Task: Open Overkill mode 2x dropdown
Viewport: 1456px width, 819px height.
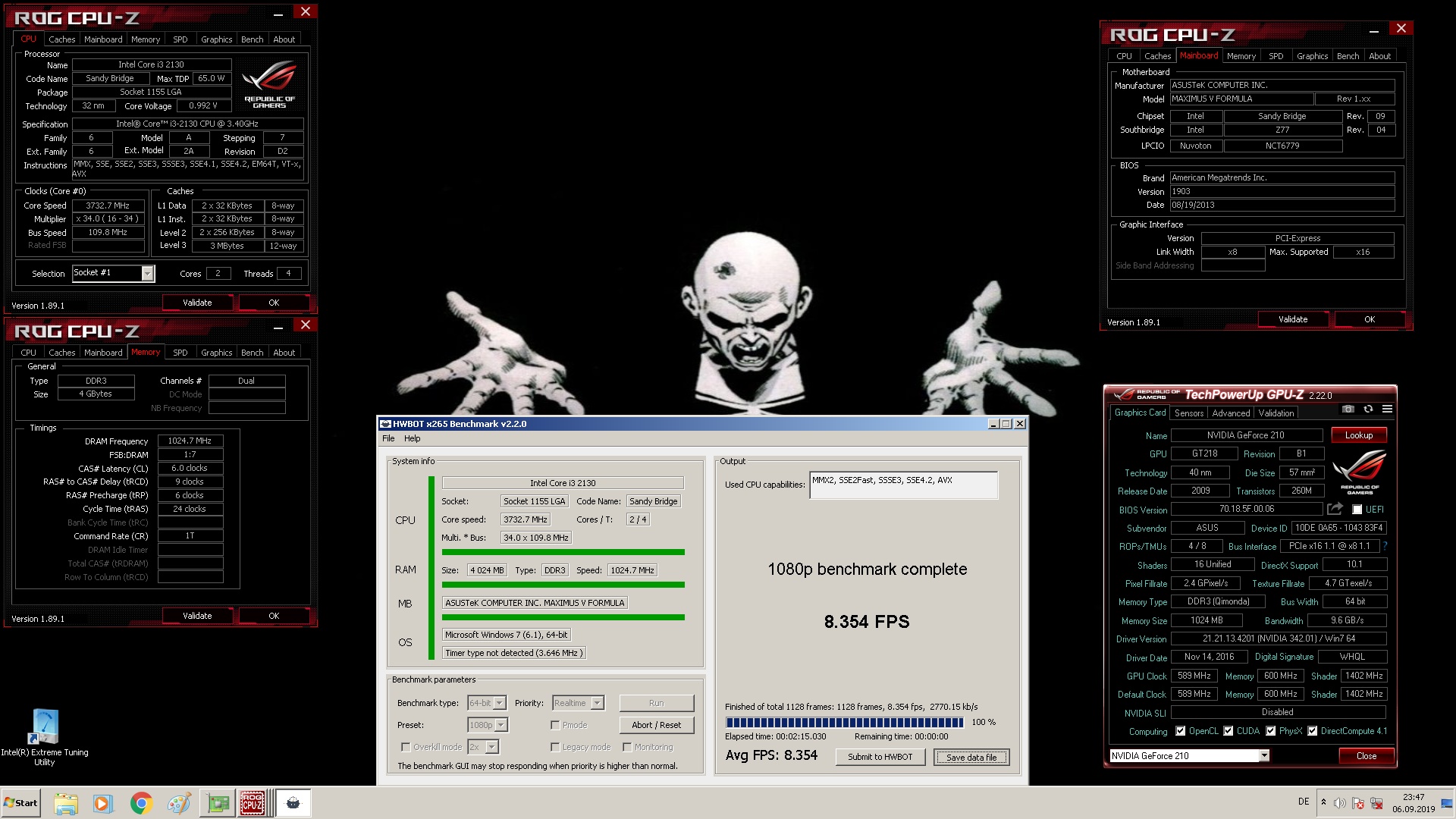Action: (483, 747)
